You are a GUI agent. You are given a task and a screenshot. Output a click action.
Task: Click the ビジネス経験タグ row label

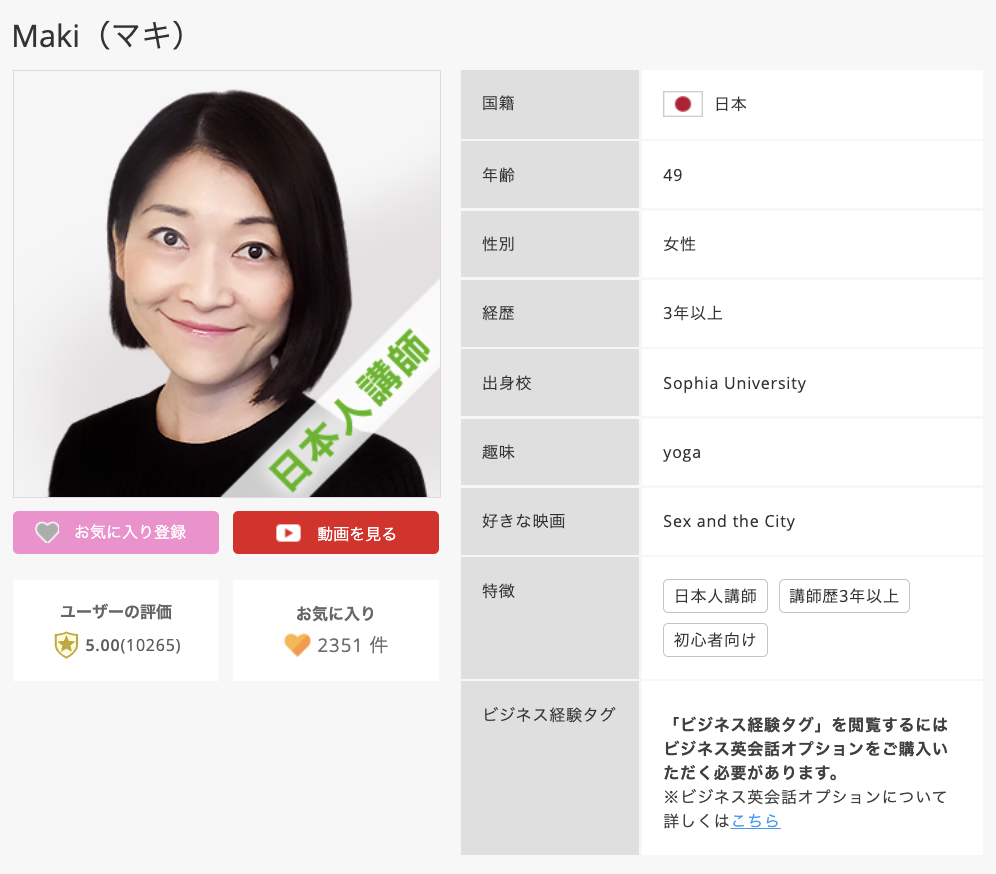point(549,714)
